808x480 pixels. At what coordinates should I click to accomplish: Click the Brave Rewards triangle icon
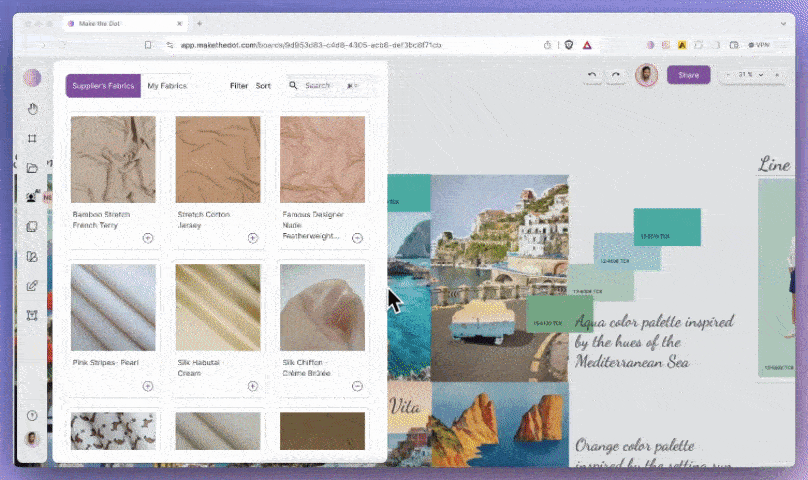[x=587, y=45]
